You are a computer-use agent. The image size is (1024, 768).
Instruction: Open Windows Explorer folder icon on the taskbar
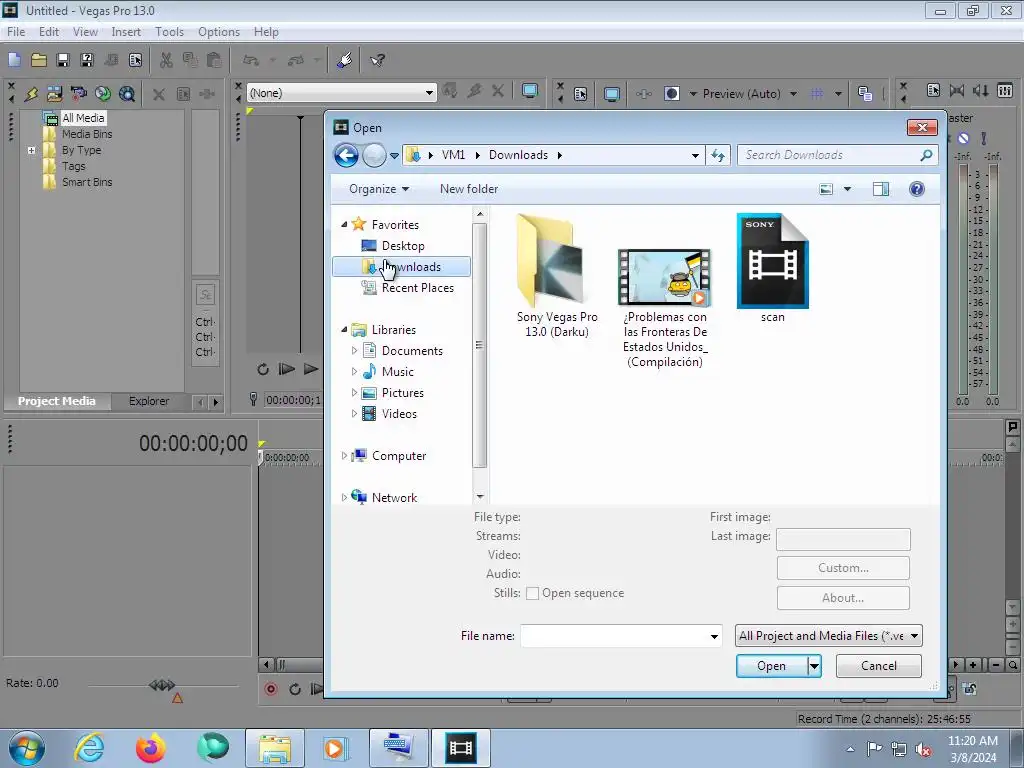[274, 748]
